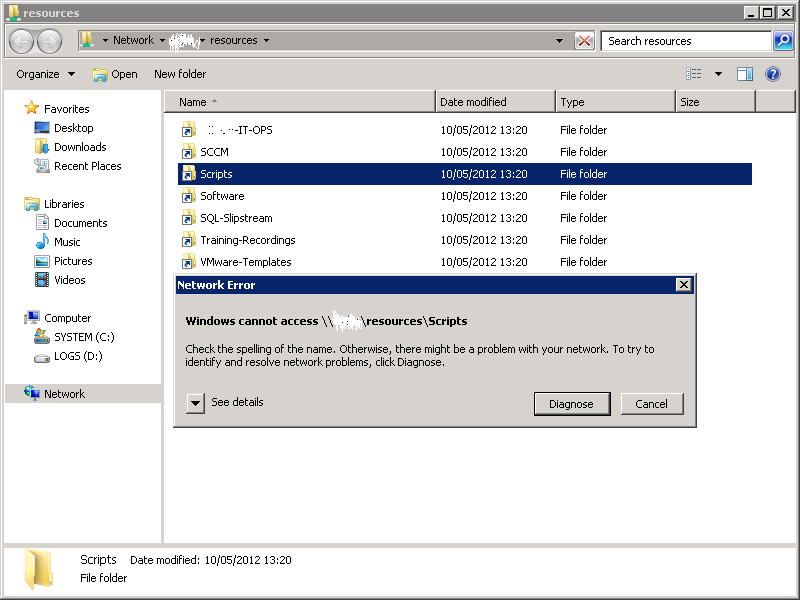Open the address bar history dropdown

(x=560, y=41)
